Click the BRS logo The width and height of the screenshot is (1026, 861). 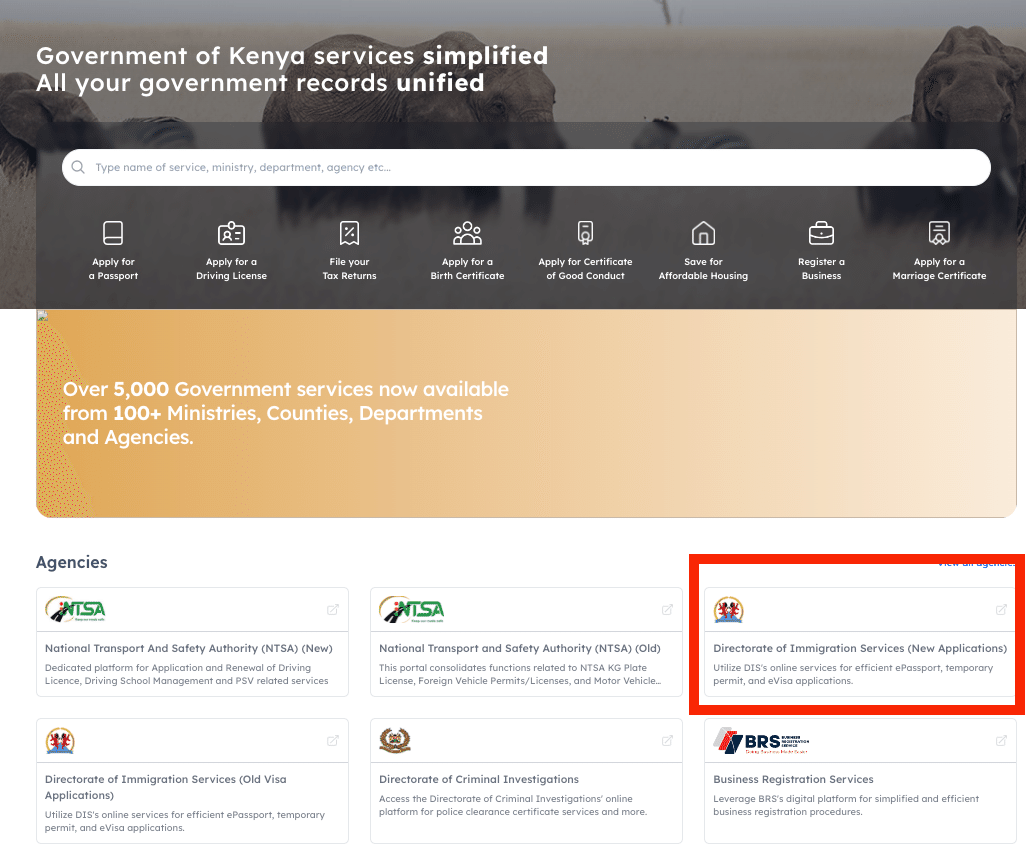click(762, 741)
